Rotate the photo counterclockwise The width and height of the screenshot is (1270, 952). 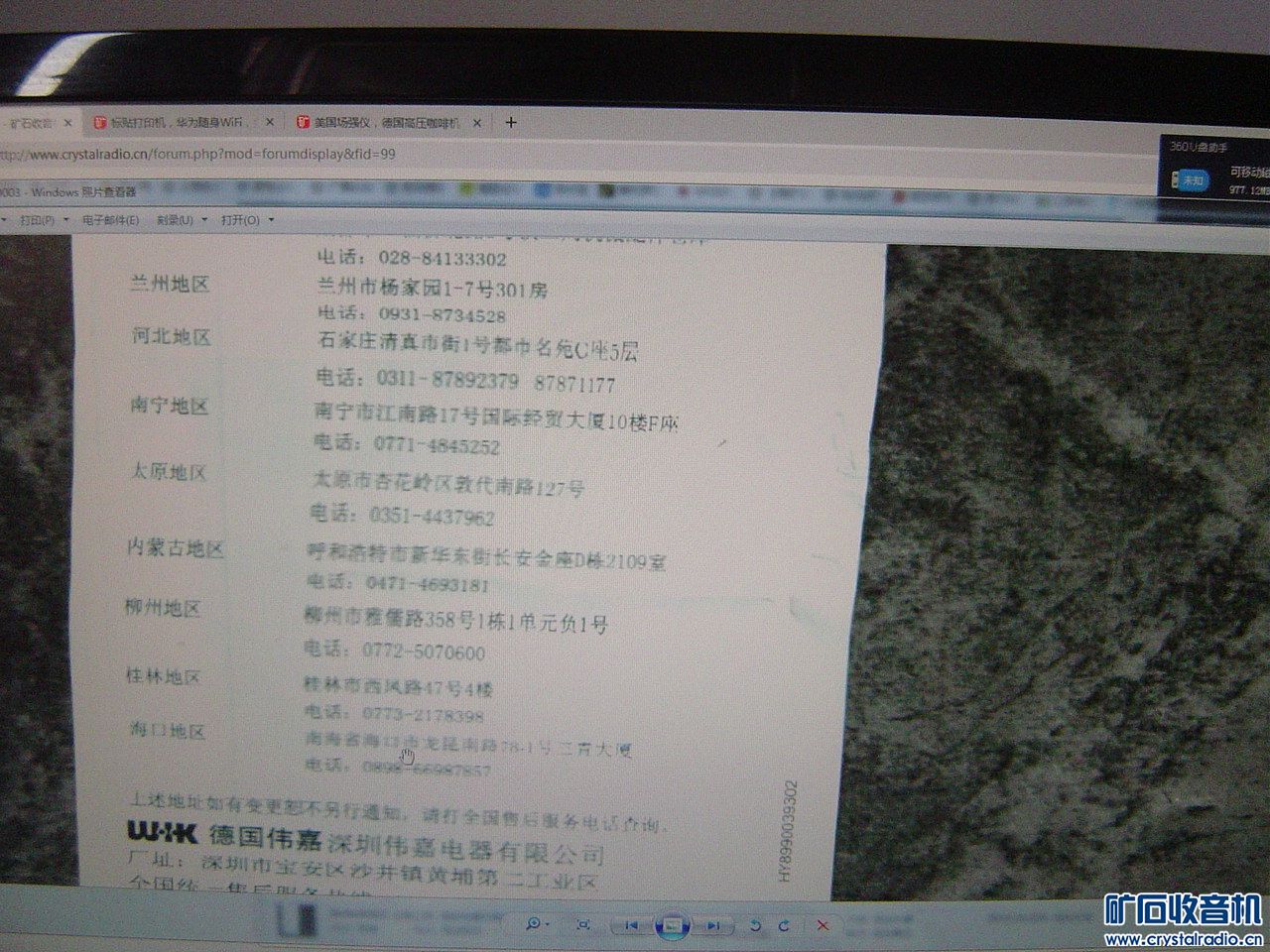[756, 925]
